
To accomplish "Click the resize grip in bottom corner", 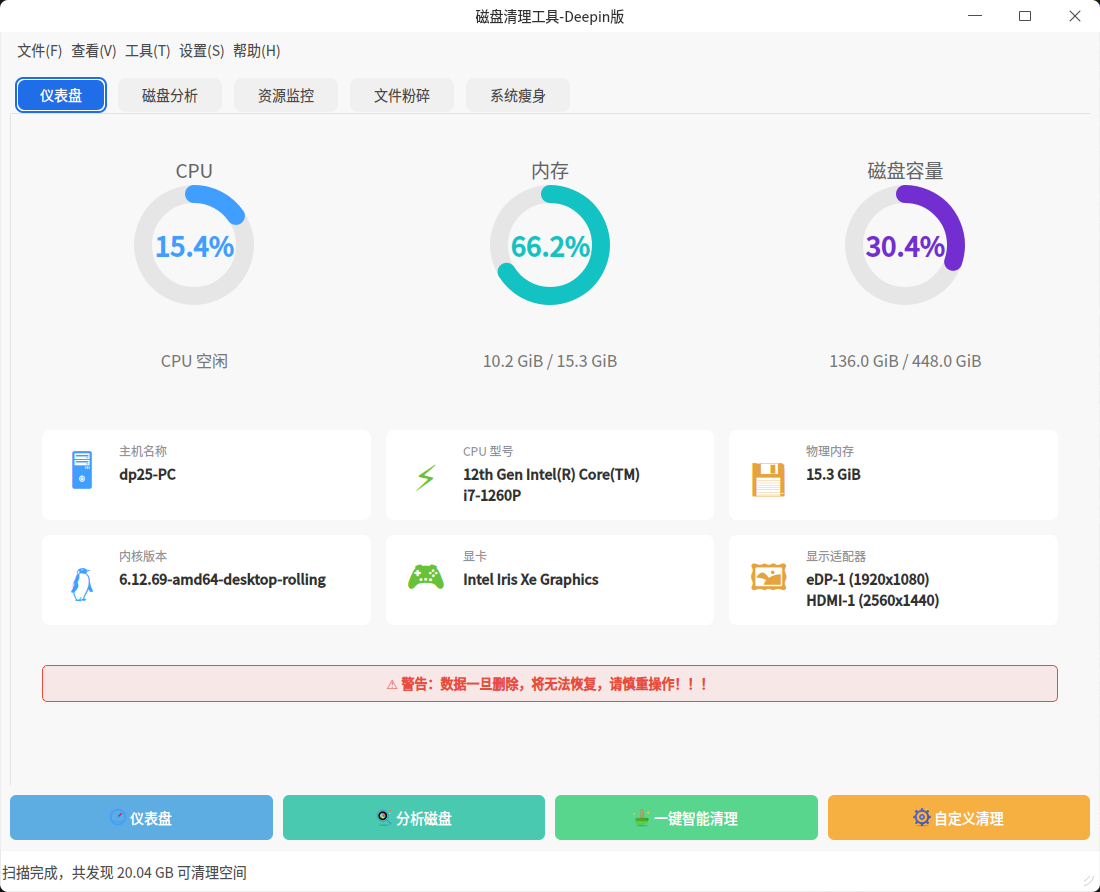I will [x=1088, y=880].
